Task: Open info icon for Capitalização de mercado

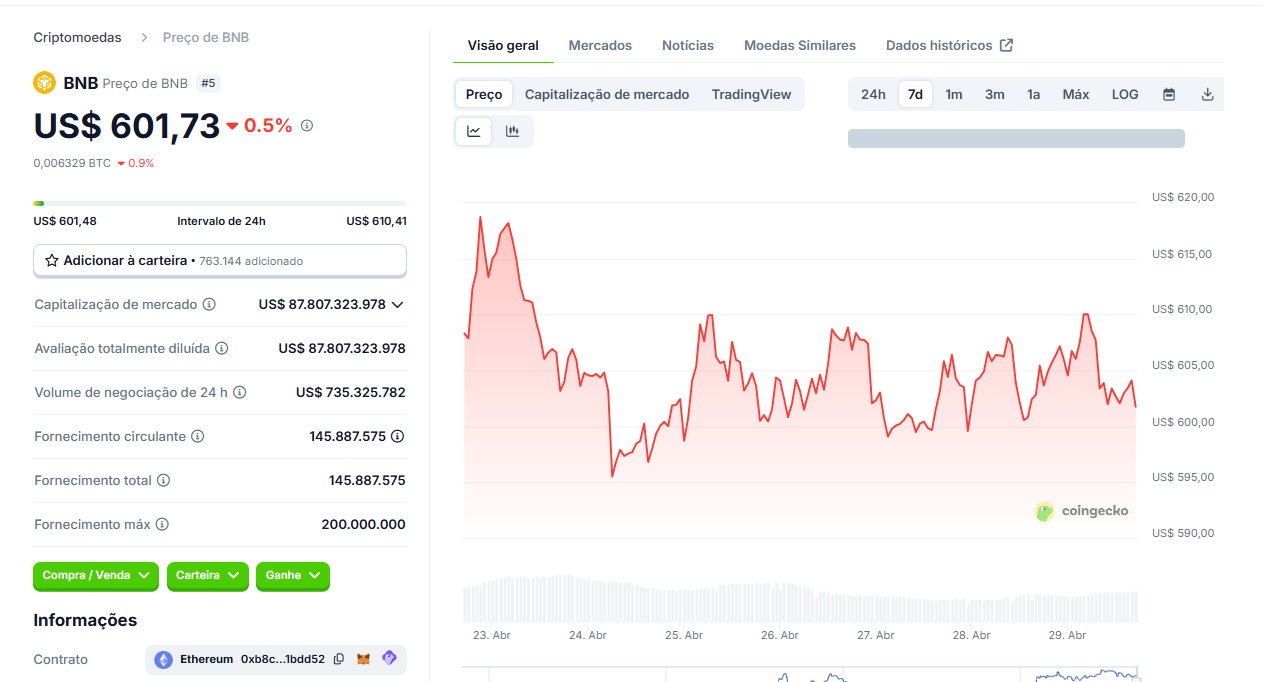Action: pos(209,304)
